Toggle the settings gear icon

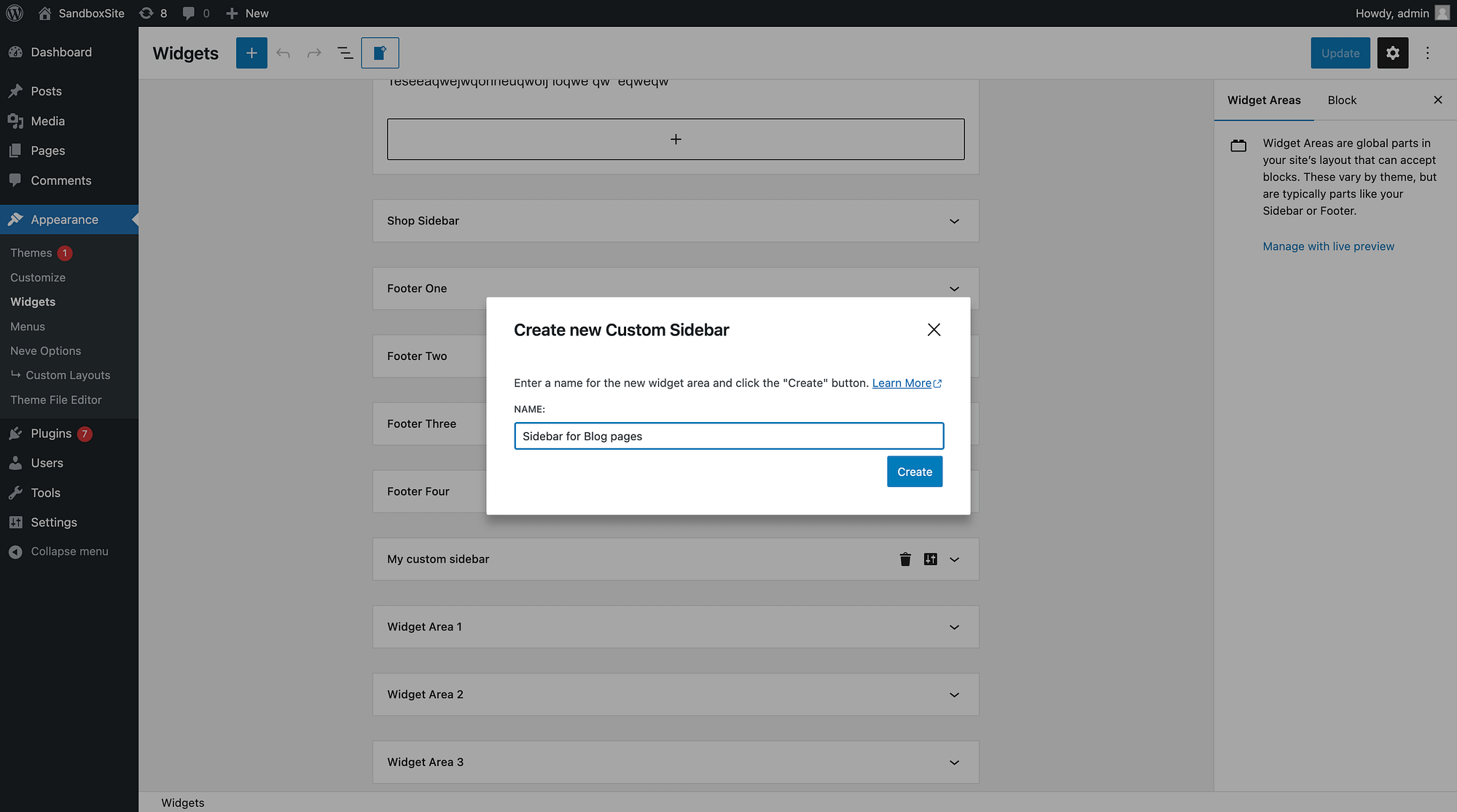[1392, 53]
